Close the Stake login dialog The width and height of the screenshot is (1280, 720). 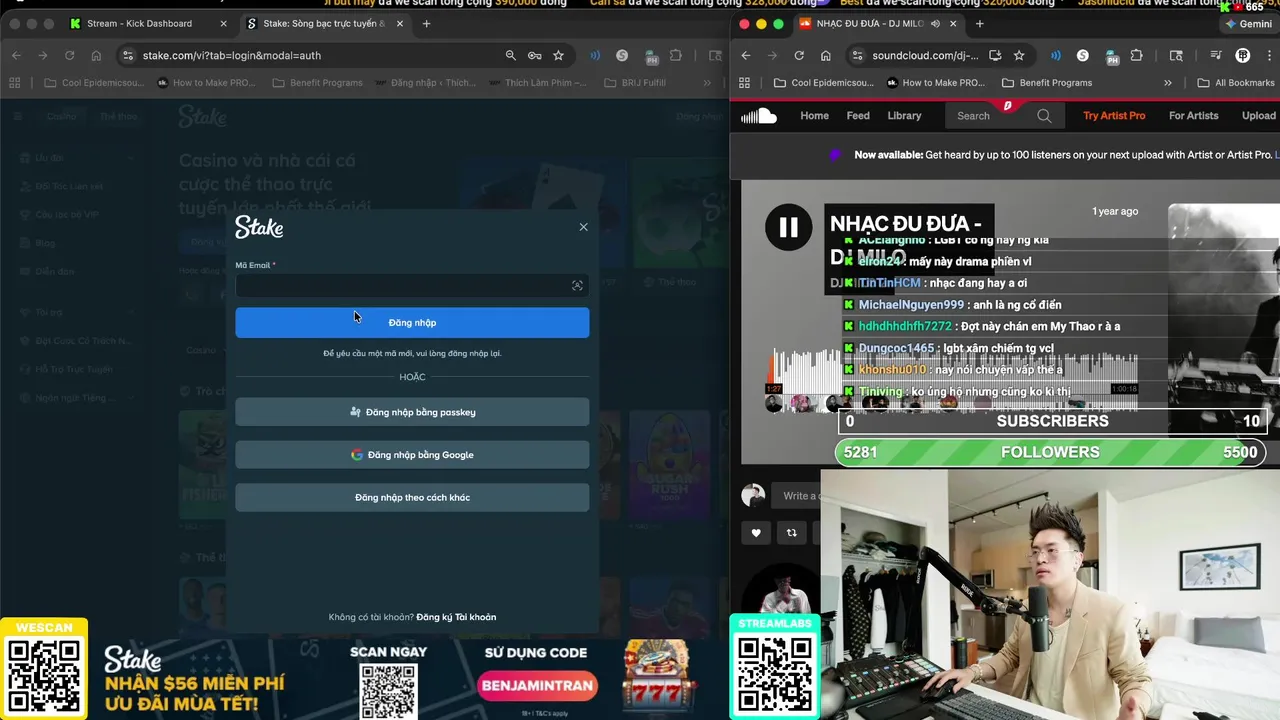coord(583,227)
